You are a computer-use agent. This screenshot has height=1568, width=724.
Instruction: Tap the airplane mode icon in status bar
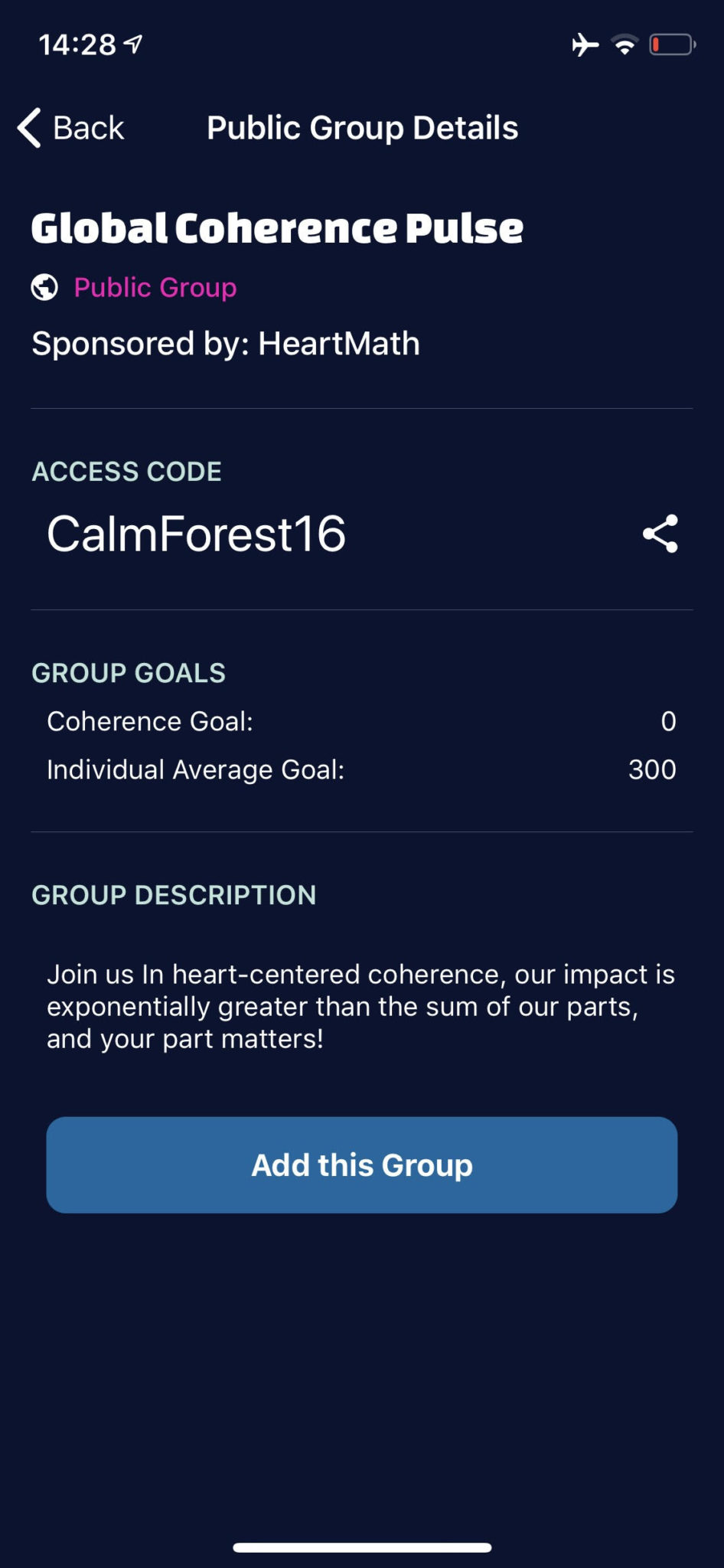tap(585, 46)
